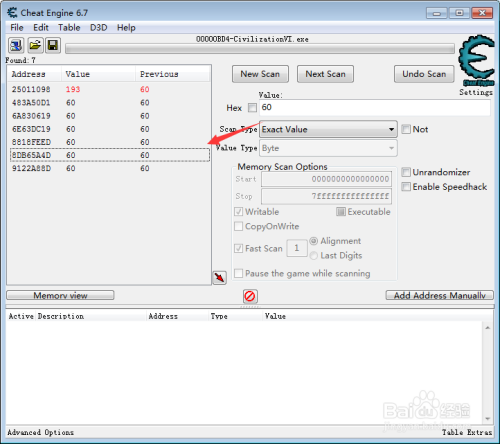Screen dimensions: 500x444
Task: Open the Table menu
Action: pyautogui.click(x=69, y=28)
